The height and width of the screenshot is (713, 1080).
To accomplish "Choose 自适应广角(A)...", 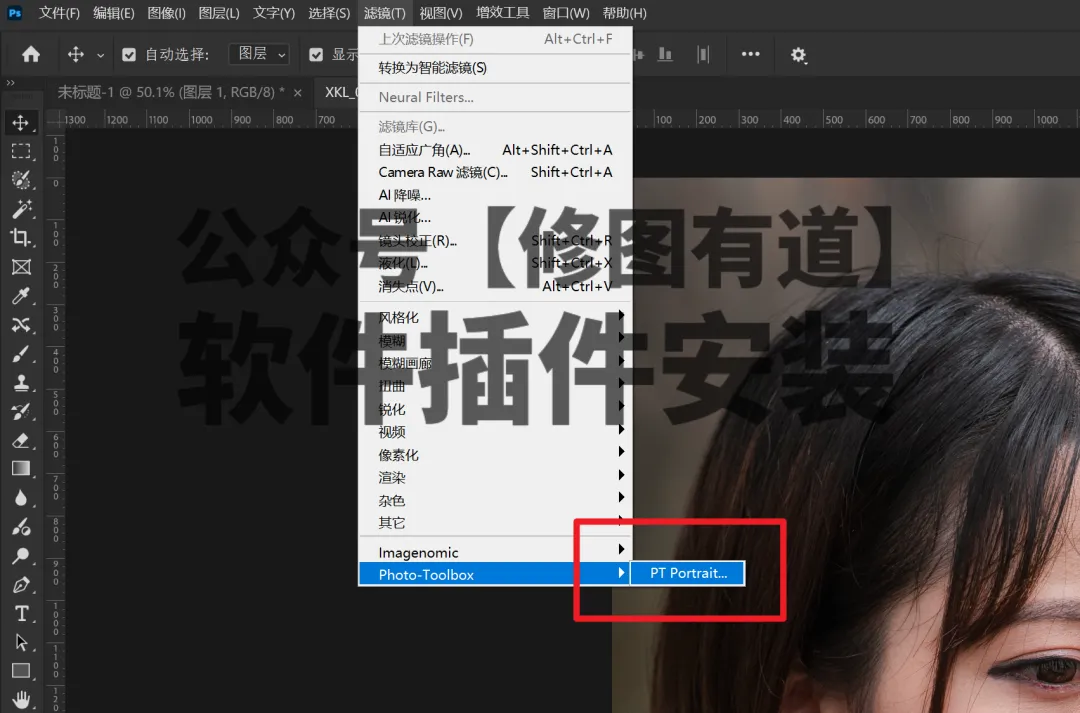I will pyautogui.click(x=495, y=149).
